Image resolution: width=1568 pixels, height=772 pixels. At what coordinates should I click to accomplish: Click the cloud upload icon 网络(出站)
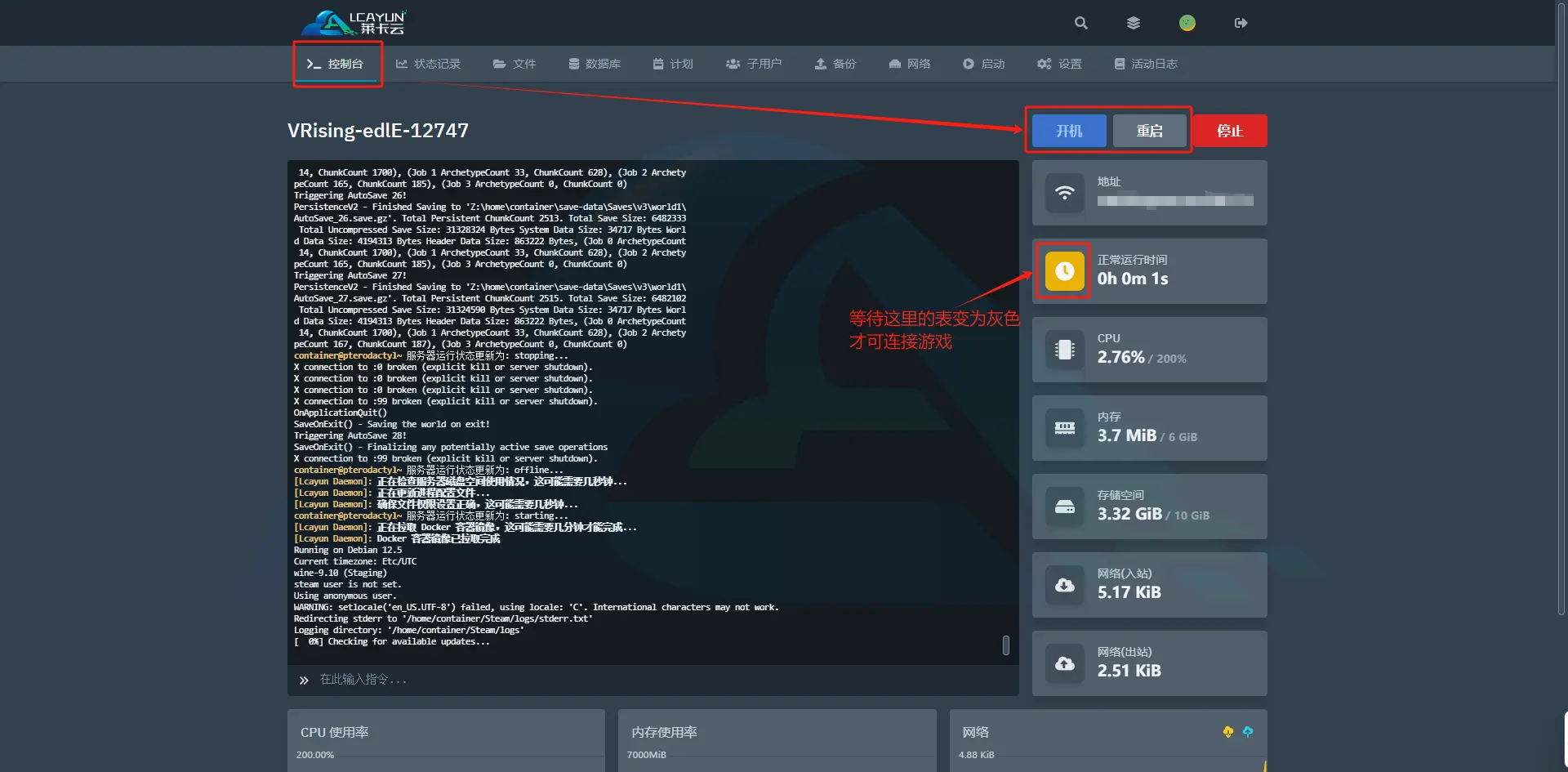[1065, 663]
